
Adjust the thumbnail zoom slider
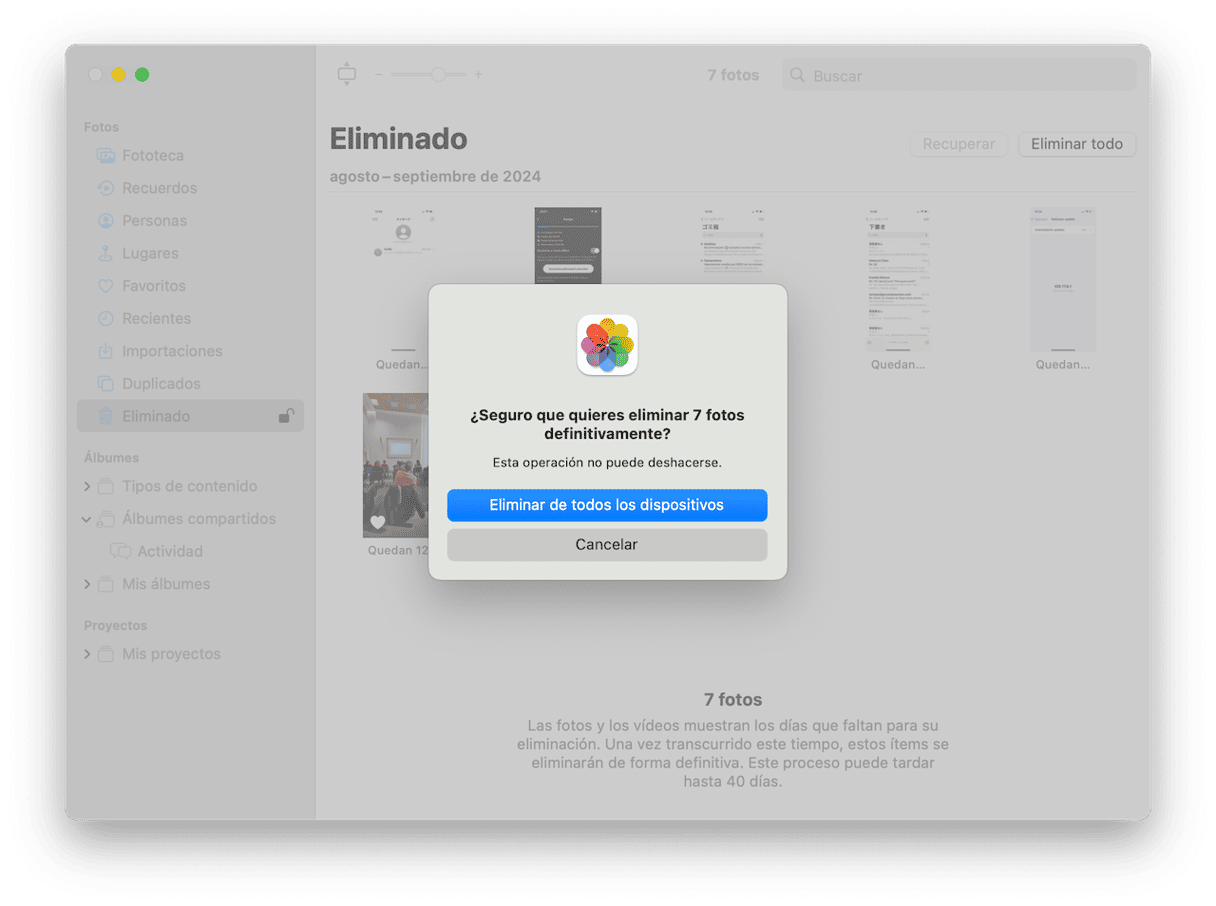438,75
